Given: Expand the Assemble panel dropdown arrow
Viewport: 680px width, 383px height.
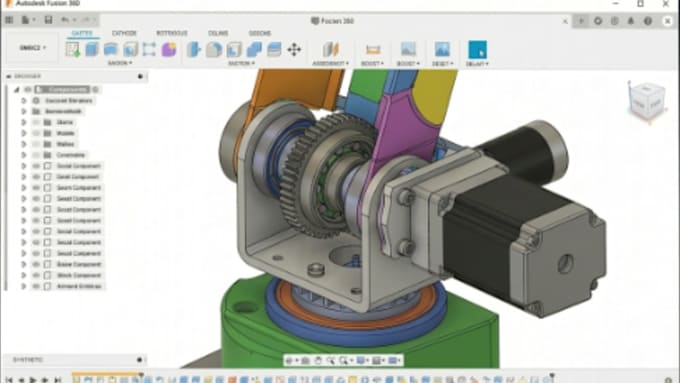Looking at the screenshot, I should click(347, 63).
